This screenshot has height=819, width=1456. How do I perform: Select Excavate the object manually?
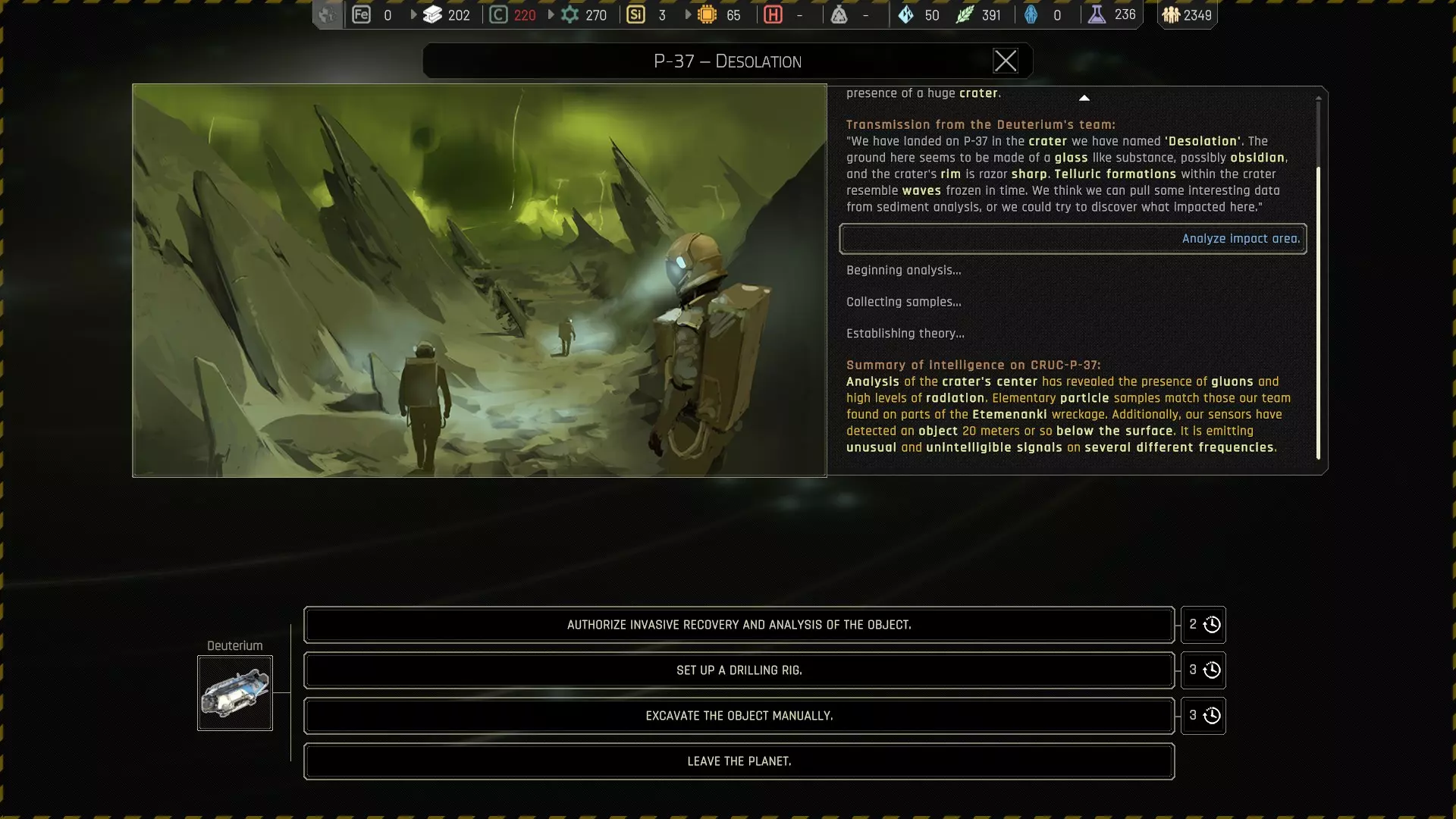(739, 716)
